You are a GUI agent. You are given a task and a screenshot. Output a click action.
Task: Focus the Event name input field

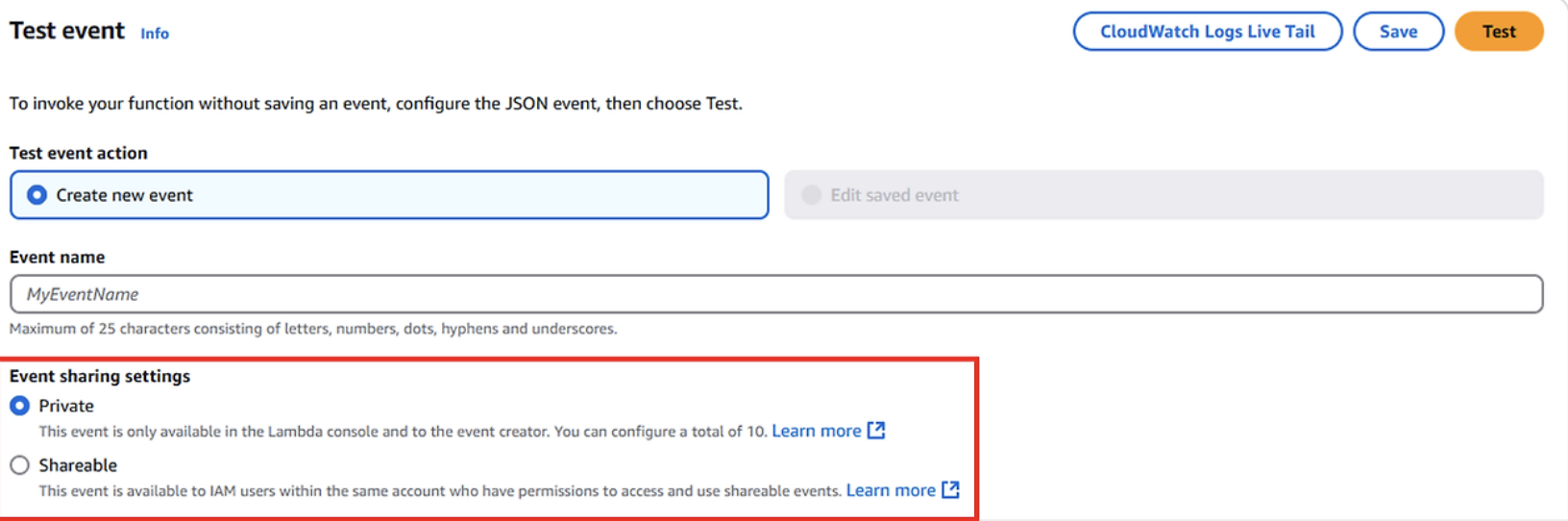click(x=776, y=294)
